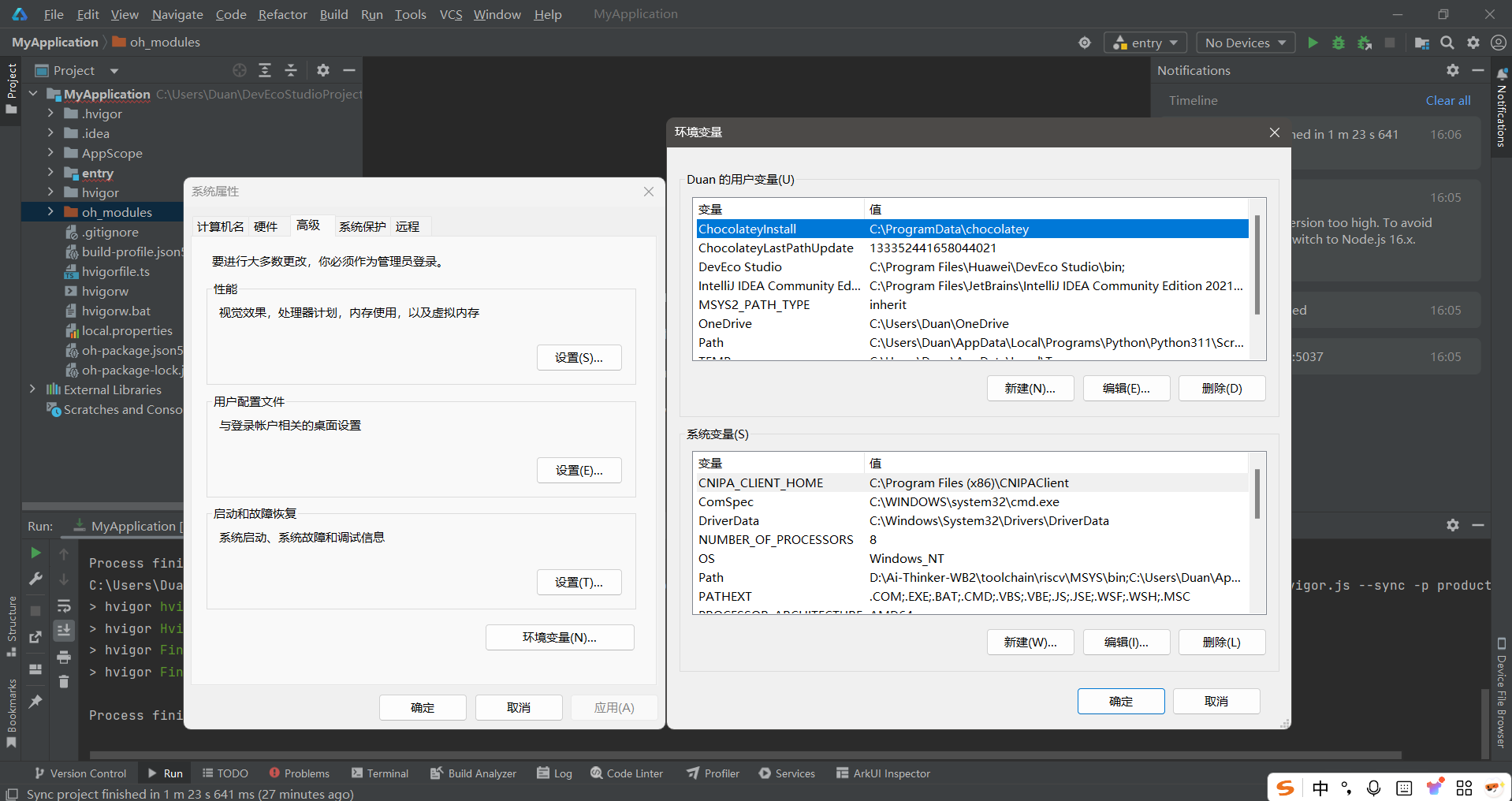
Task: Click the Collapse All icon in Project panel
Action: (x=291, y=70)
